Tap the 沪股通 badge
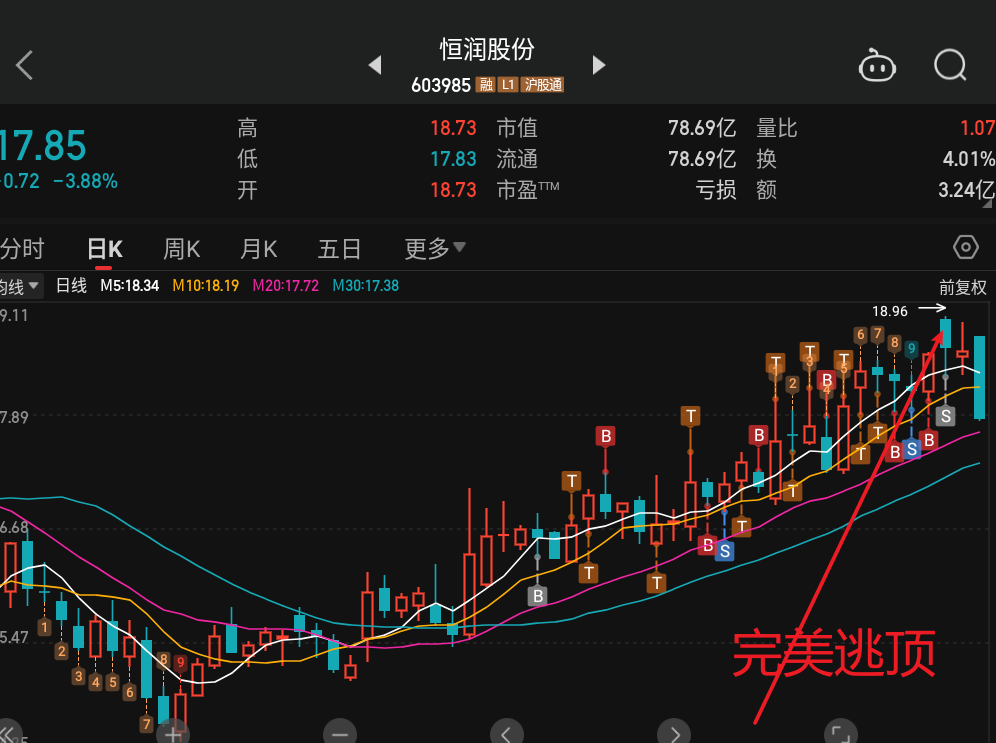 coord(542,84)
